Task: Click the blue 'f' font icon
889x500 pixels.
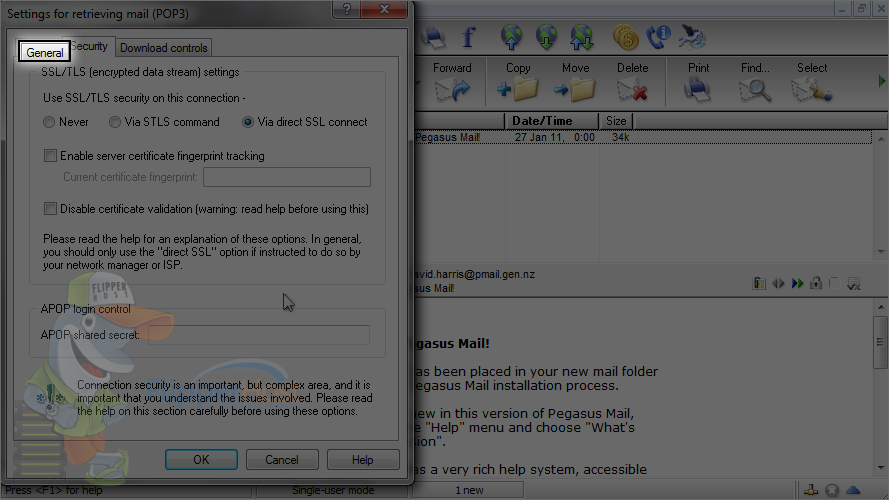Action: 468,37
